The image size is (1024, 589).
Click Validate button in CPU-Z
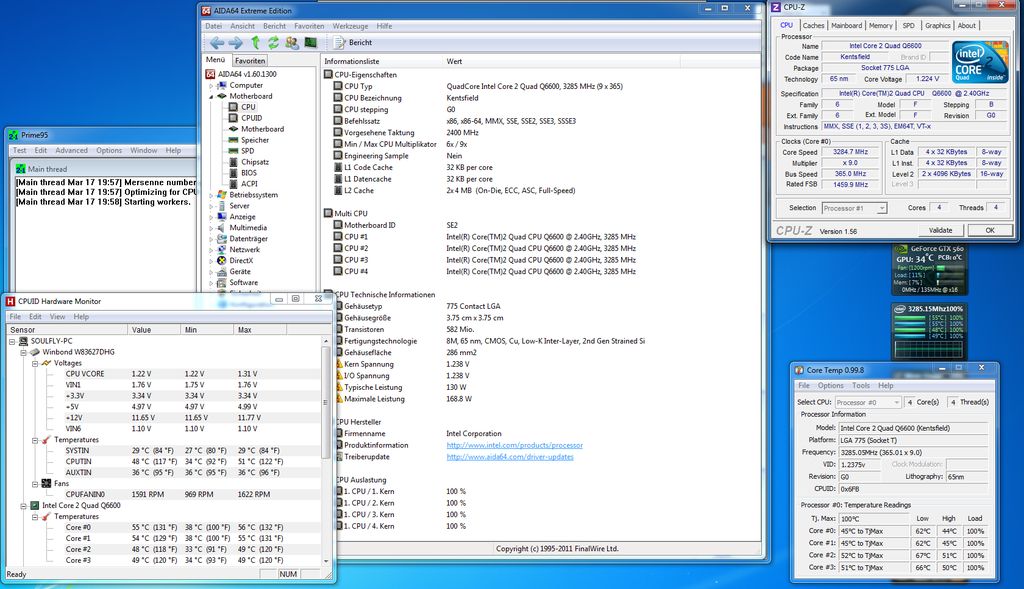[x=940, y=231]
